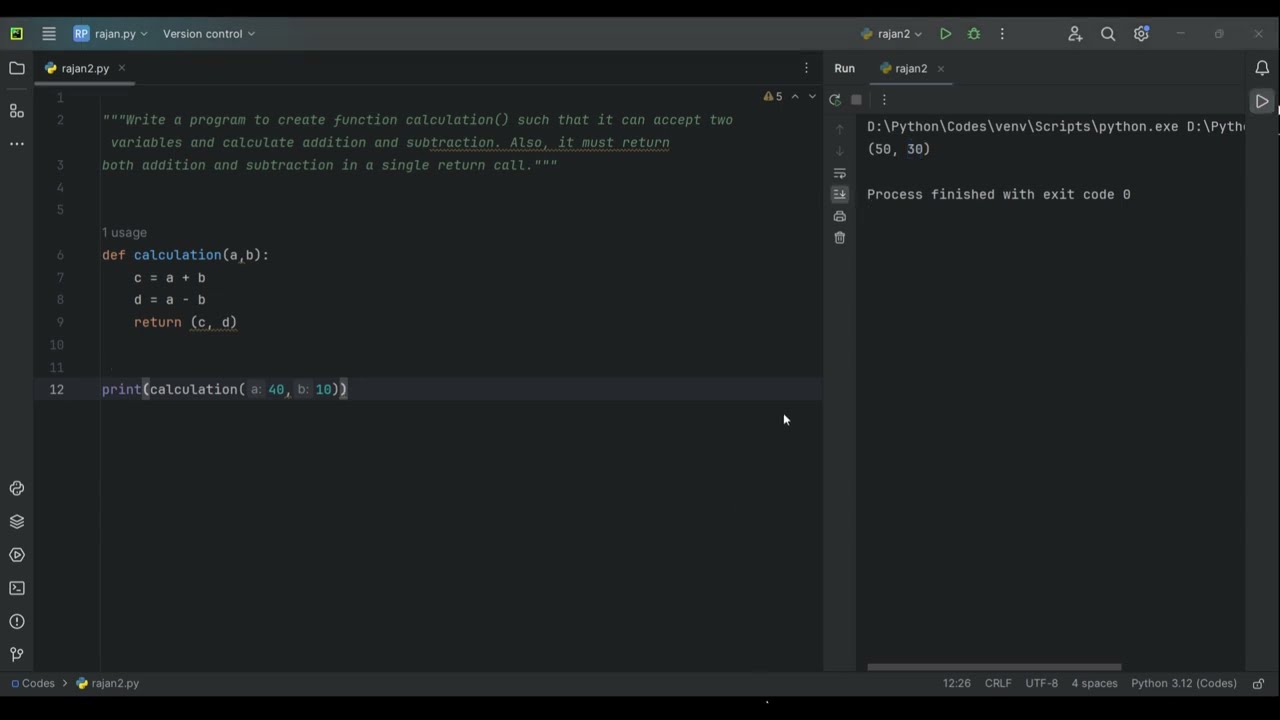Open IDE settings gear
This screenshot has width=1280, height=720.
click(x=1141, y=34)
